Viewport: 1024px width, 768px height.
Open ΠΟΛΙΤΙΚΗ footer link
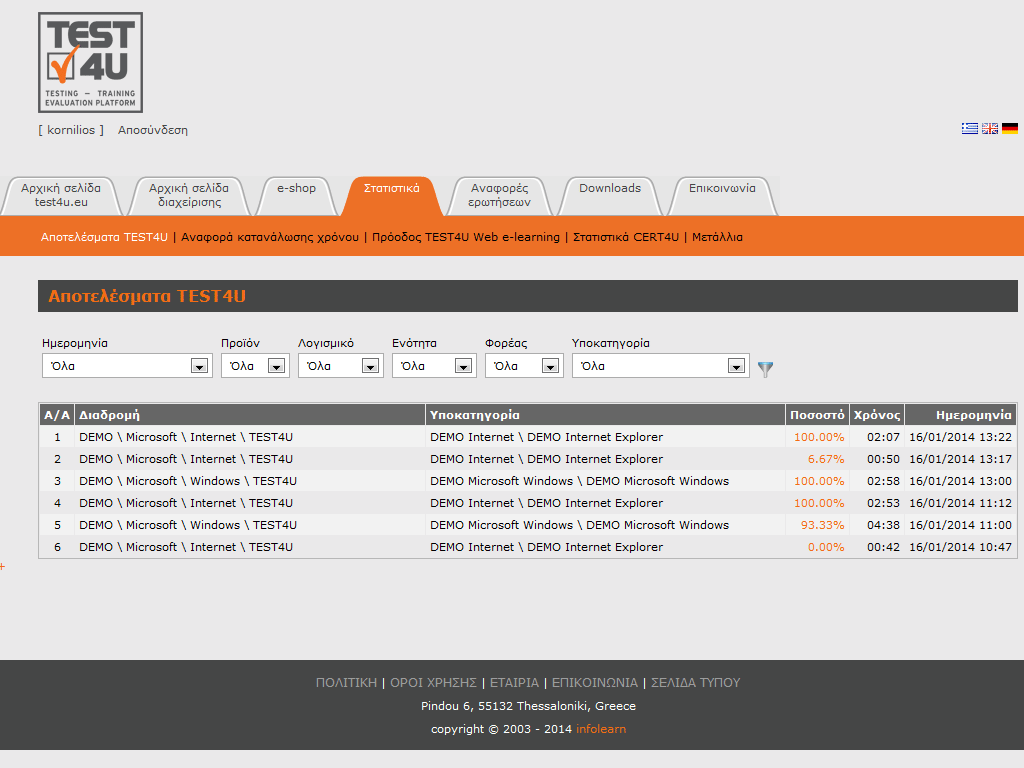346,682
